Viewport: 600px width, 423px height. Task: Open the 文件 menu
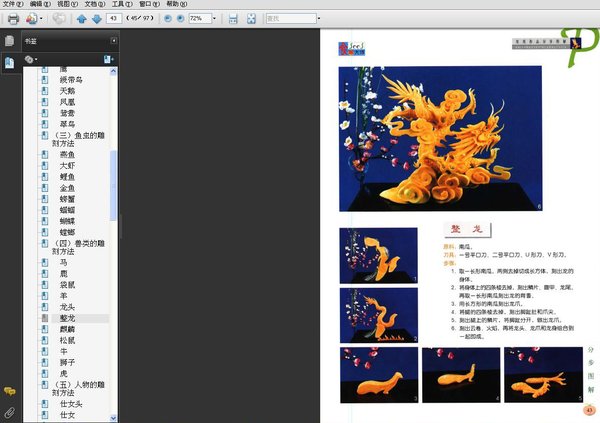tap(11, 4)
